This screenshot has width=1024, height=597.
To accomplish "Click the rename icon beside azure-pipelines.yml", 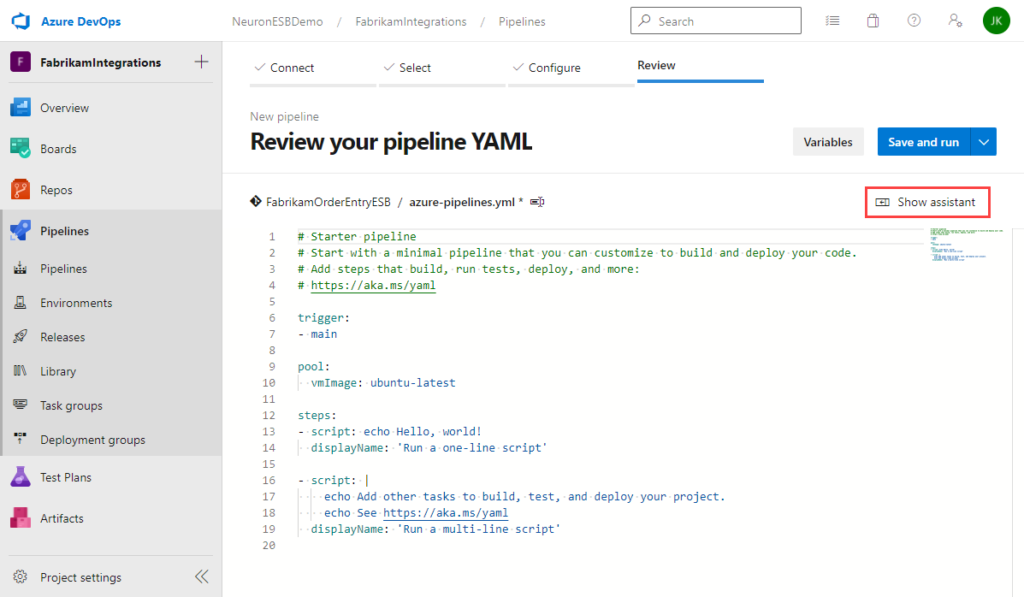I will (x=537, y=201).
